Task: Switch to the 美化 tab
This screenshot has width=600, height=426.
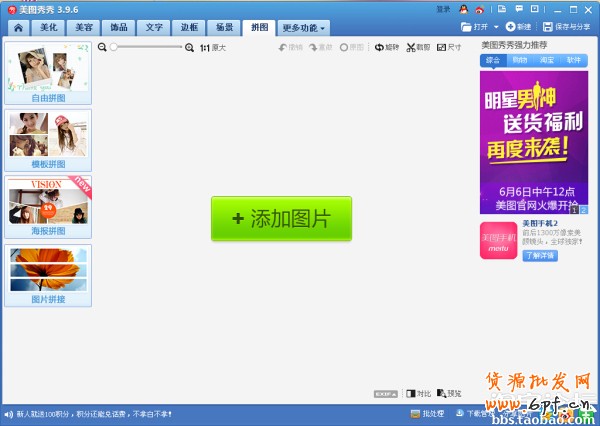Action: (49, 27)
